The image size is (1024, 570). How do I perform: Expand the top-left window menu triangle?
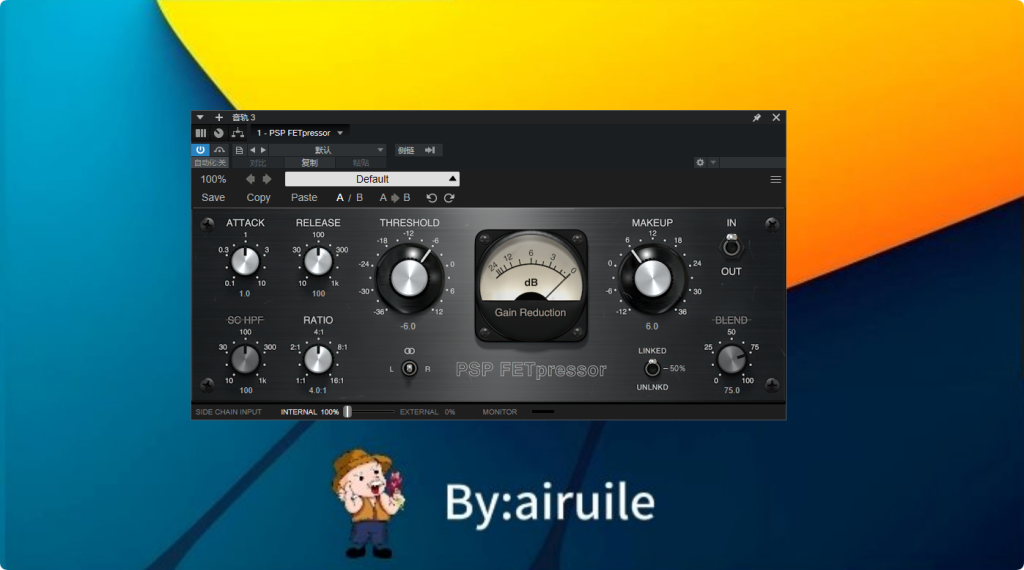click(x=200, y=118)
